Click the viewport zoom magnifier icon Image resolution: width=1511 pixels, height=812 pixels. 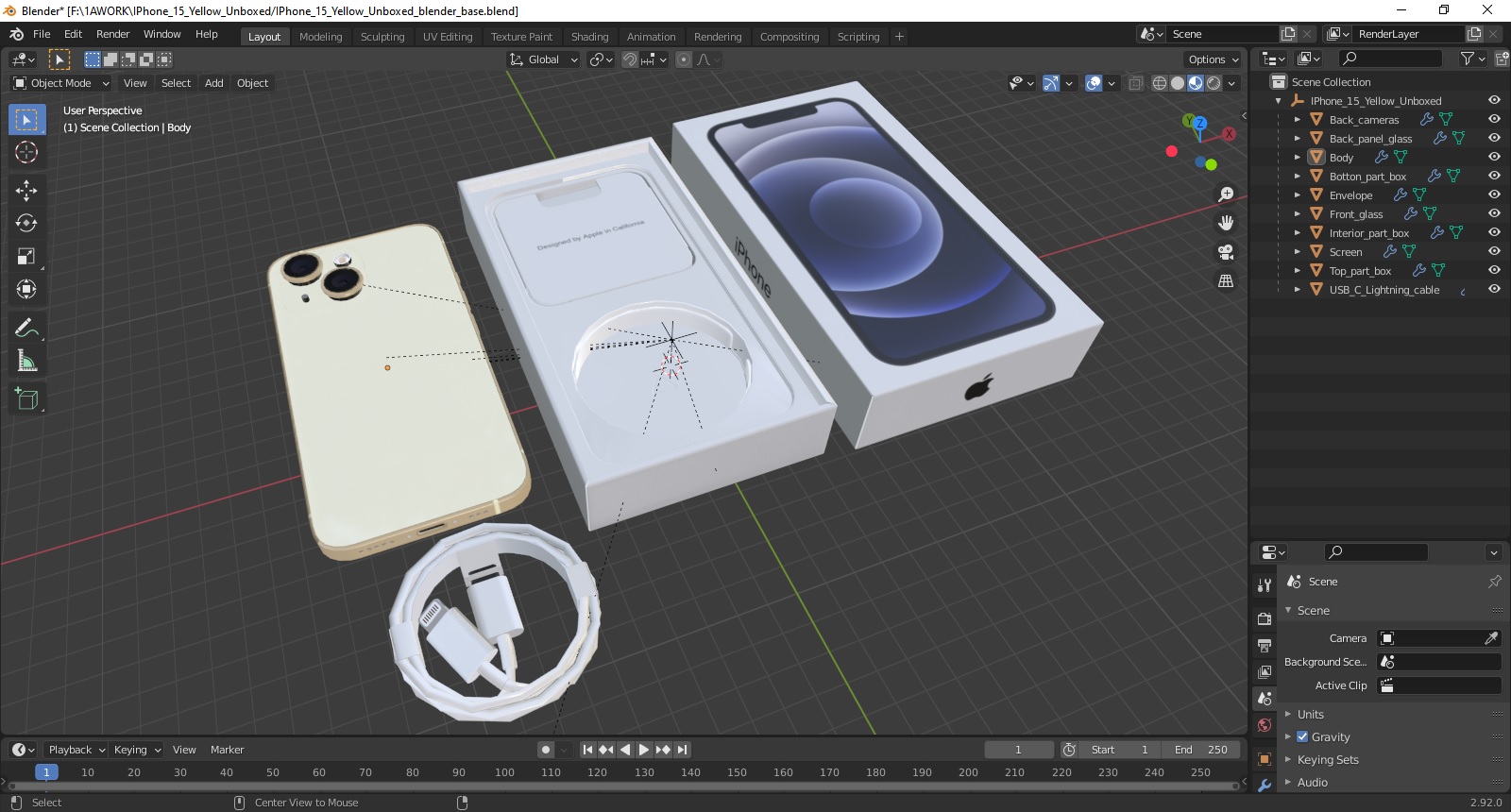coord(1226,195)
